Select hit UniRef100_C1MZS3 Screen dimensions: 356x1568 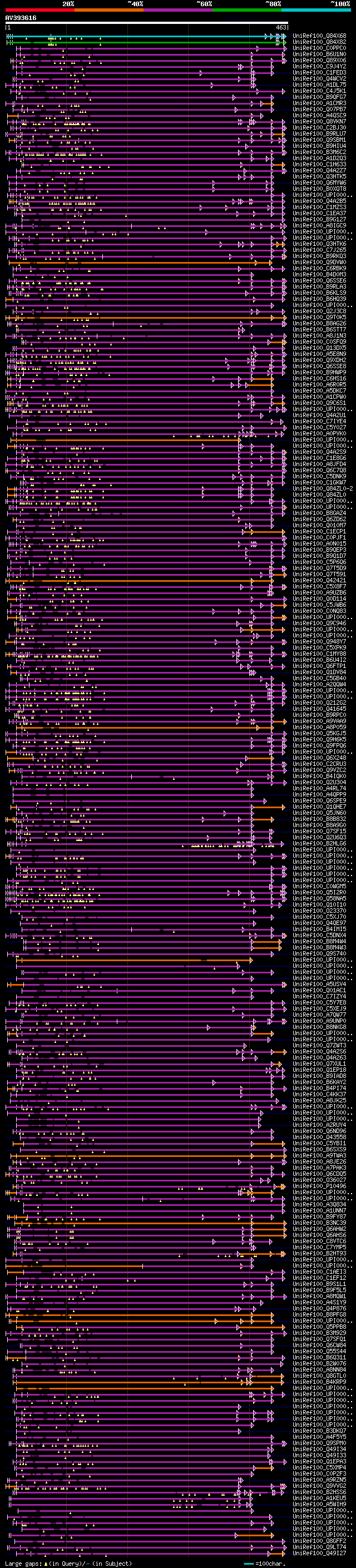(319, 207)
